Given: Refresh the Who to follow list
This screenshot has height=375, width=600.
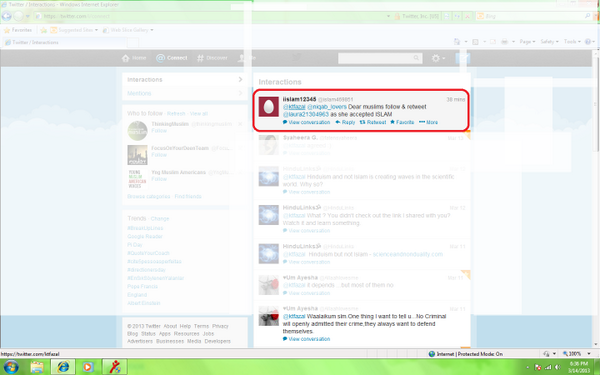Looking at the screenshot, I should pos(176,114).
